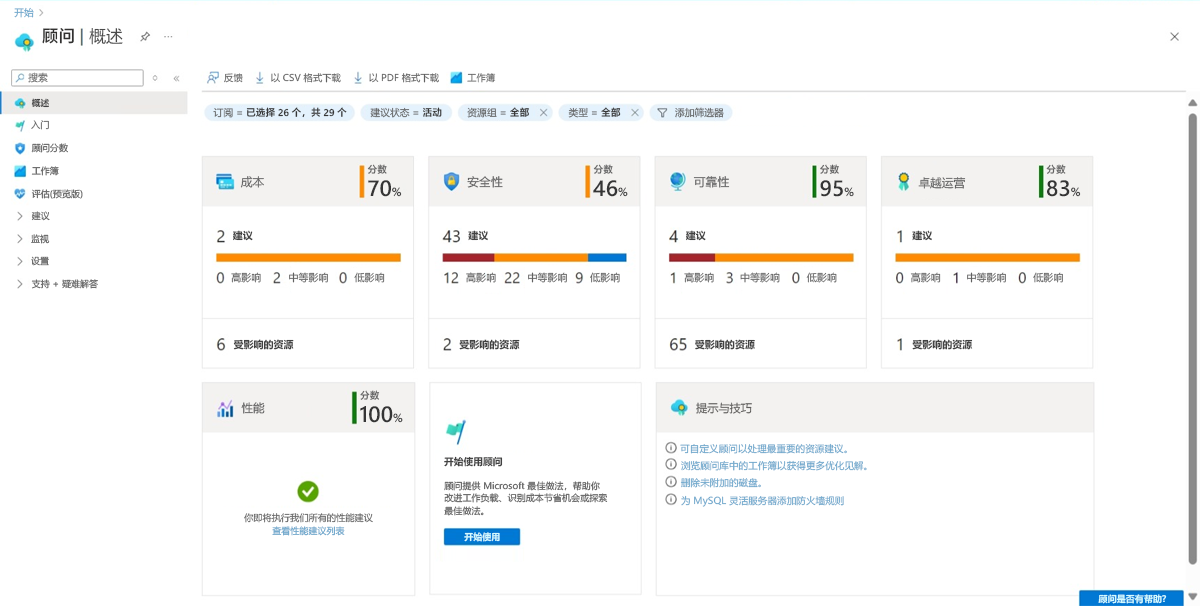The height and width of the screenshot is (606, 1200).
Task: Open 工作簿 from the top toolbar
Action: pyautogui.click(x=473, y=78)
